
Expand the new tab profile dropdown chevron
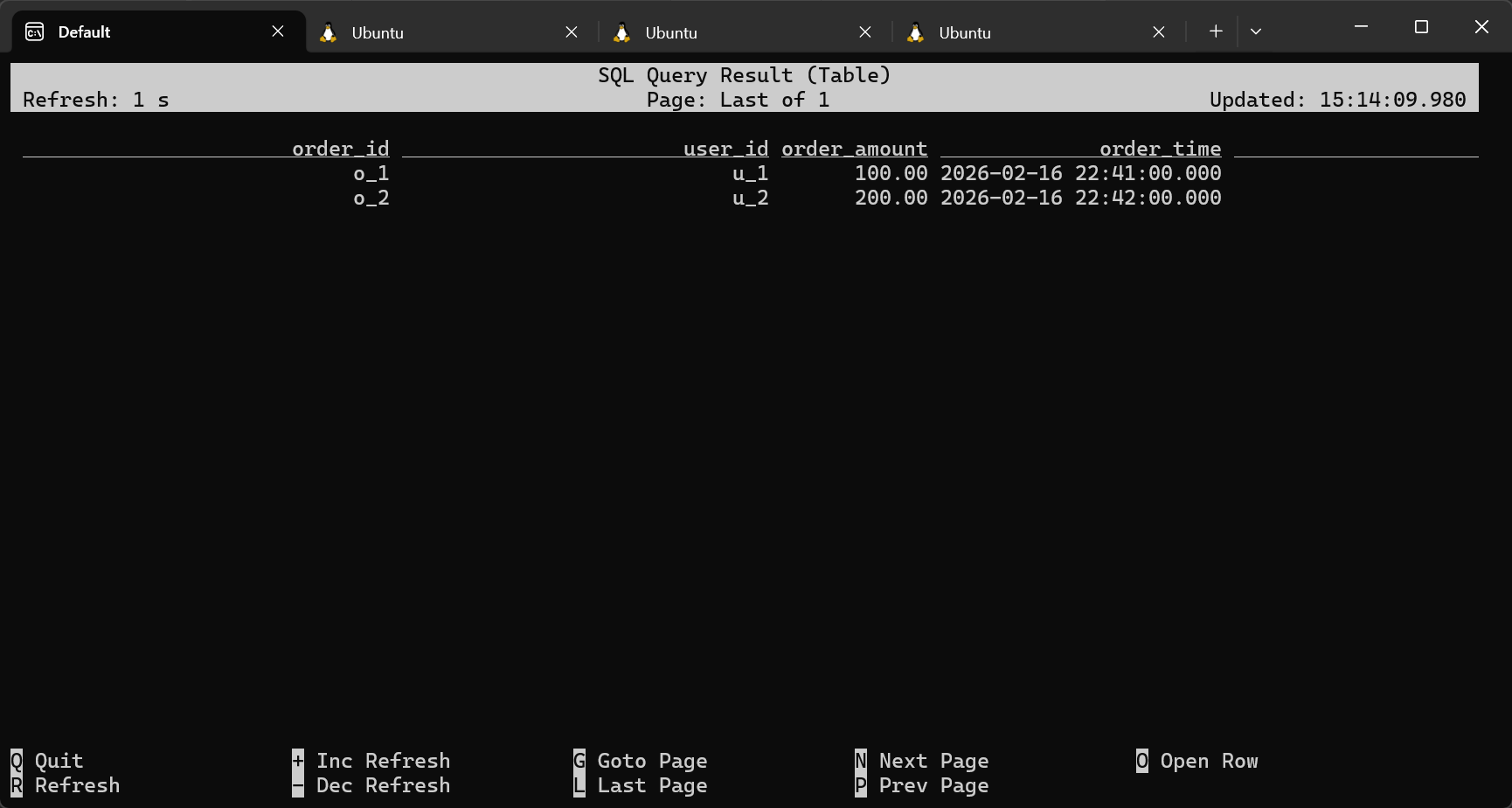point(1256,31)
